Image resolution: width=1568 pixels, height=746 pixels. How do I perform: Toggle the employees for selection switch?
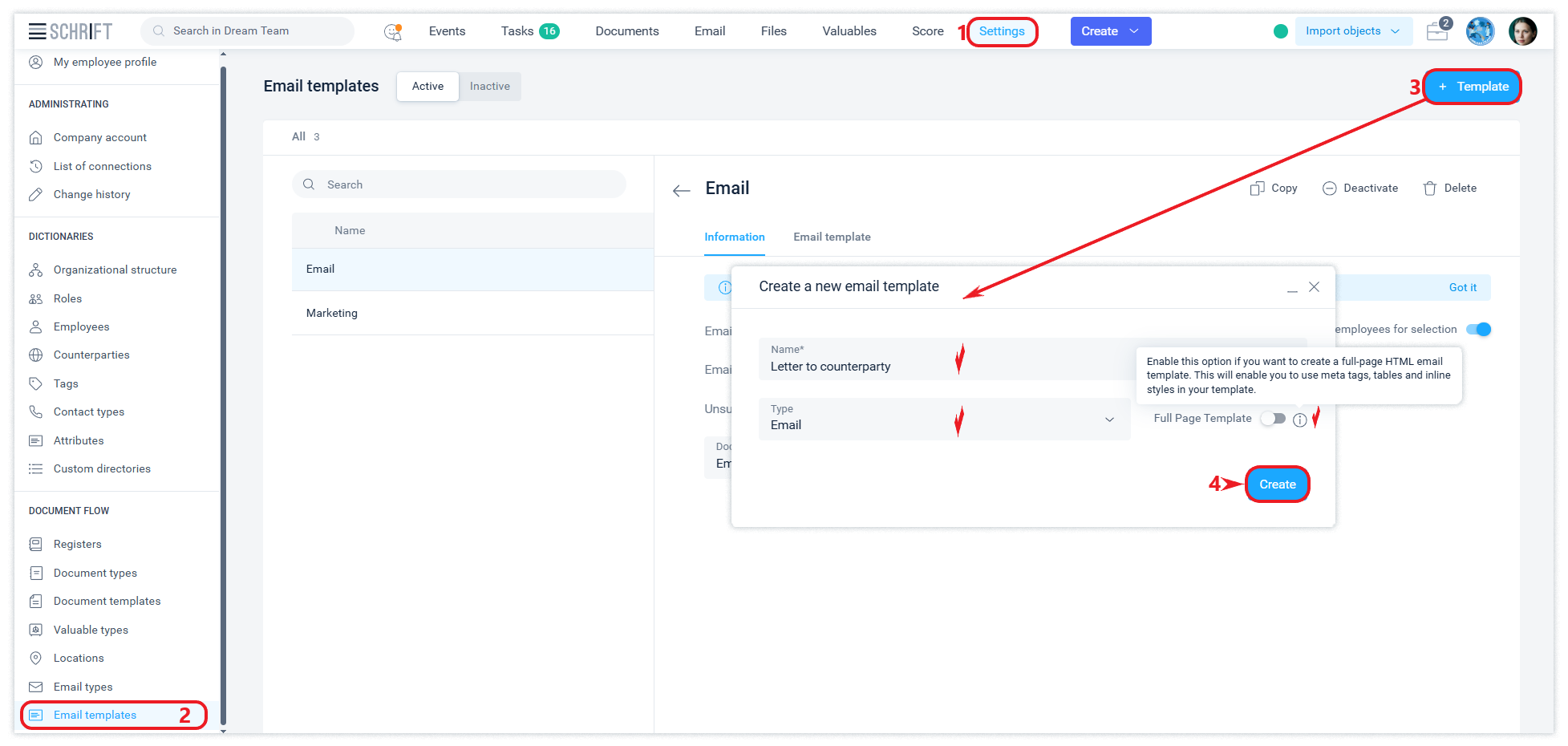(x=1477, y=330)
